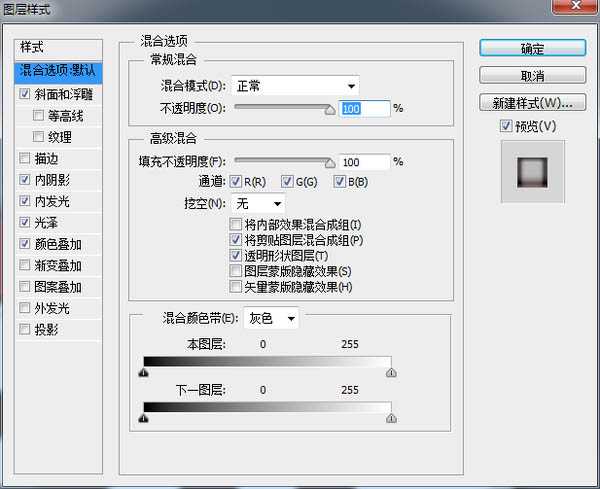Enable the 纹理 checkbox
This screenshot has height=489, width=600.
tap(38, 137)
